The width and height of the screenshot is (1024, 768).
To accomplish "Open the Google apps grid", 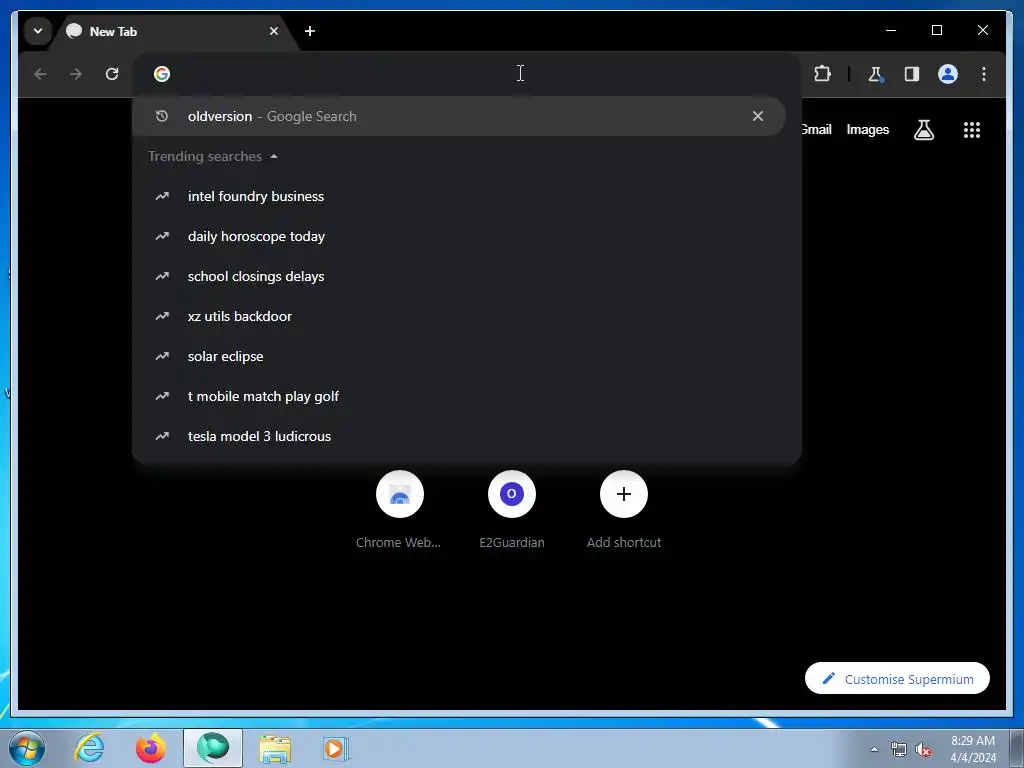I will [972, 130].
